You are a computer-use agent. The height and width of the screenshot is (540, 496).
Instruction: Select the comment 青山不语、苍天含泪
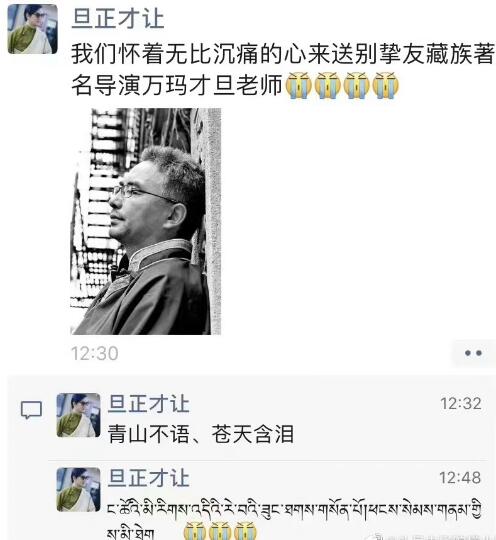(x=201, y=434)
